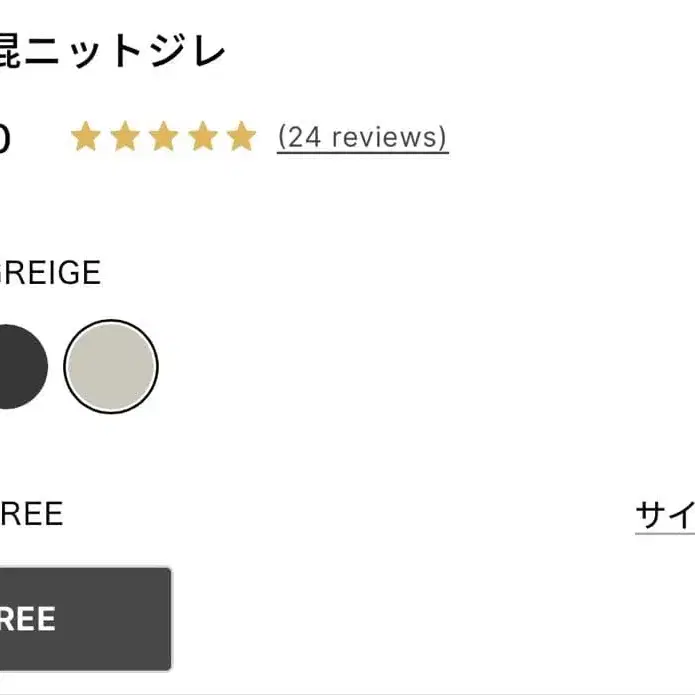Image resolution: width=695 pixels, height=695 pixels.
Task: Choose the greige color swatch
Action: [111, 366]
